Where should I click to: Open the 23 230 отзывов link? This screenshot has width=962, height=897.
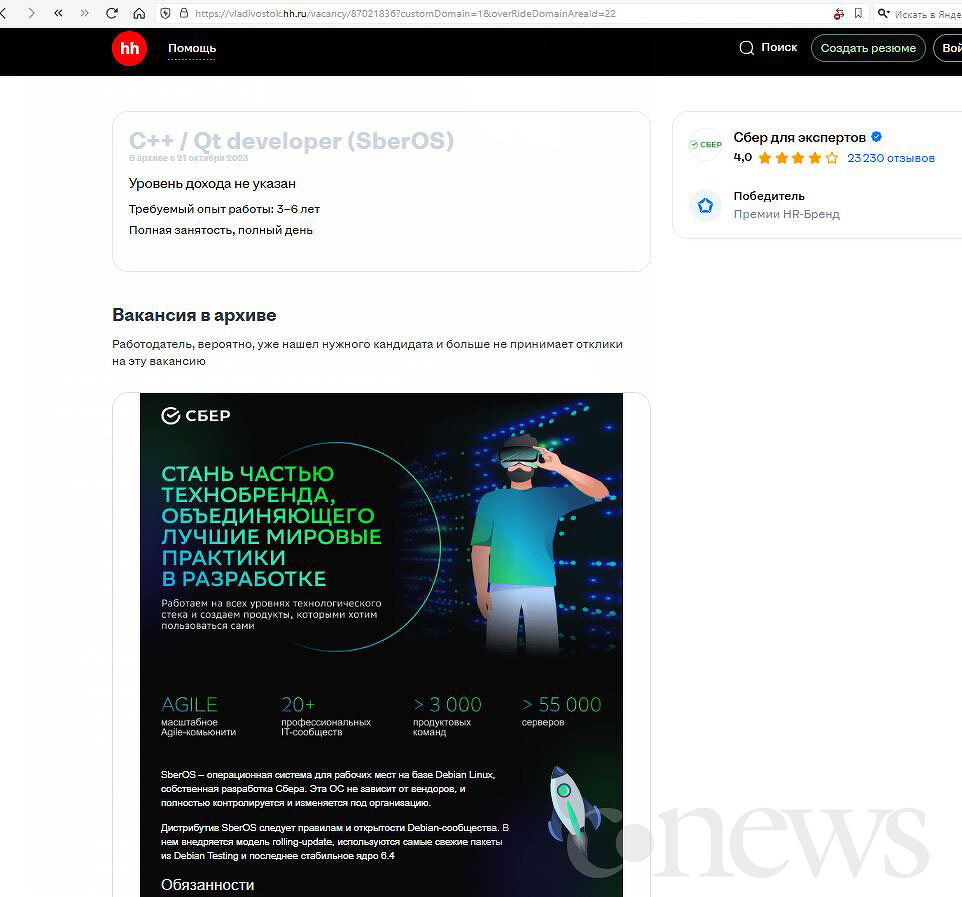coord(891,158)
